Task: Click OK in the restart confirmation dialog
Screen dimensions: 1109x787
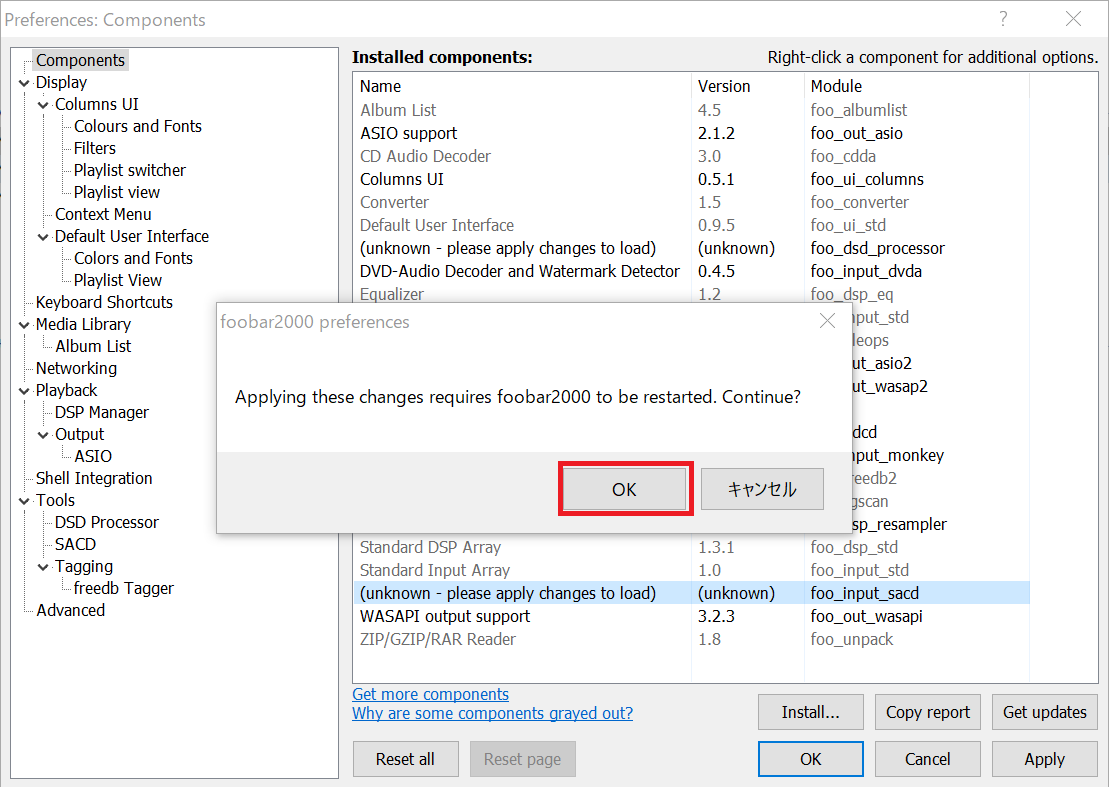Action: tap(624, 489)
